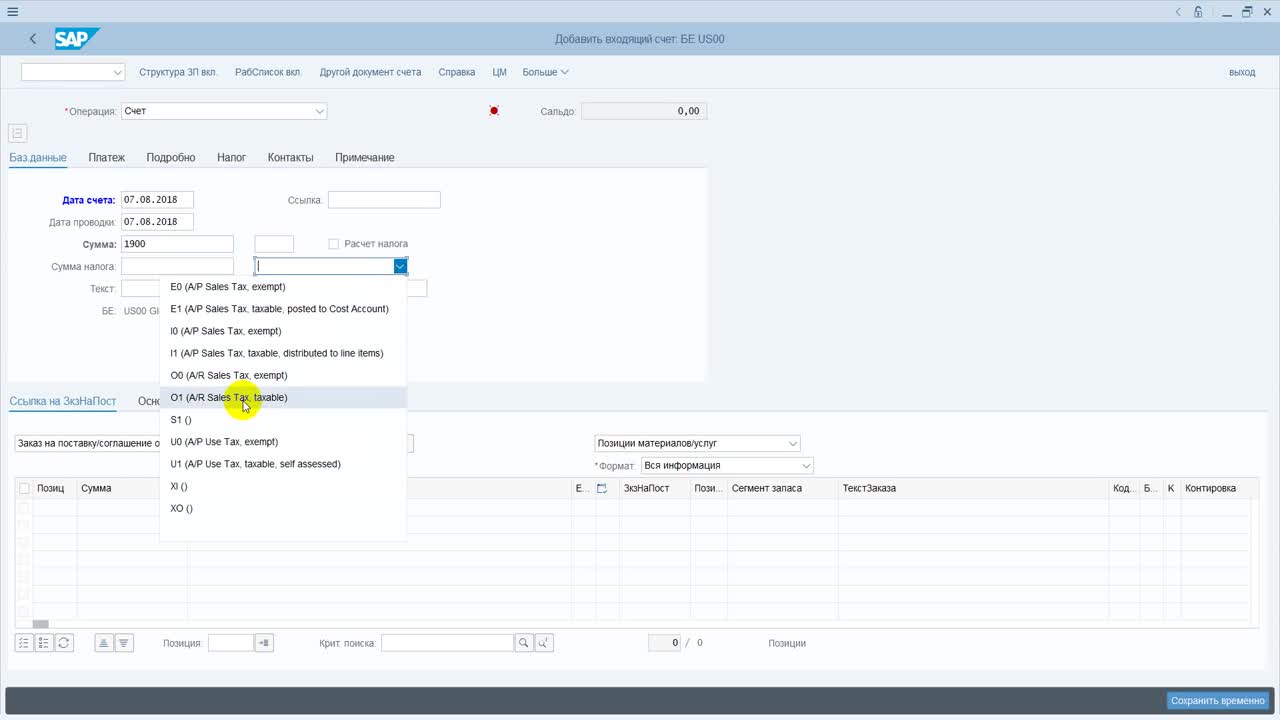Switch to the Подробно tab
Viewport: 1280px width, 720px height.
[x=171, y=157]
